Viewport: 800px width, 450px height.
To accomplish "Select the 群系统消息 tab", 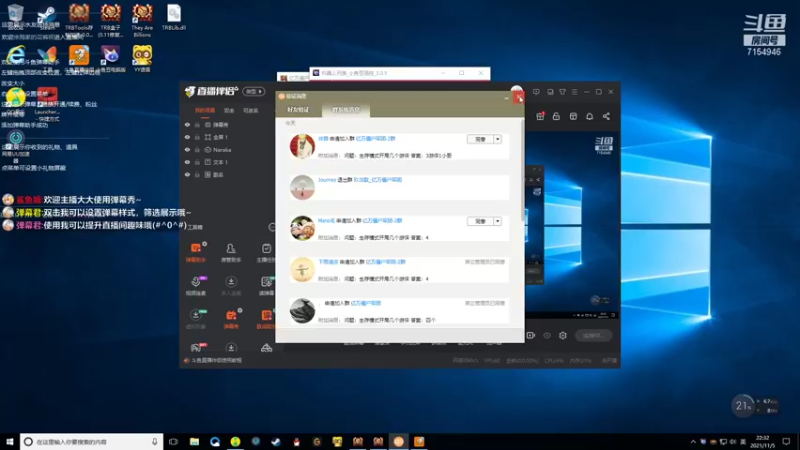I will tap(346, 110).
